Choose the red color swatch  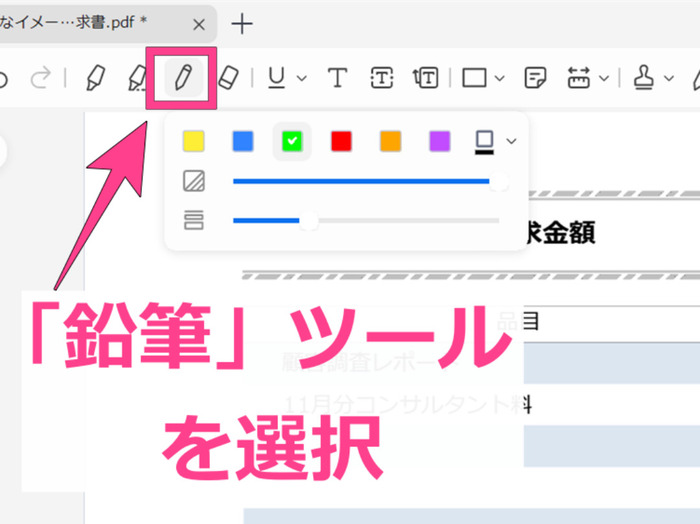click(341, 141)
